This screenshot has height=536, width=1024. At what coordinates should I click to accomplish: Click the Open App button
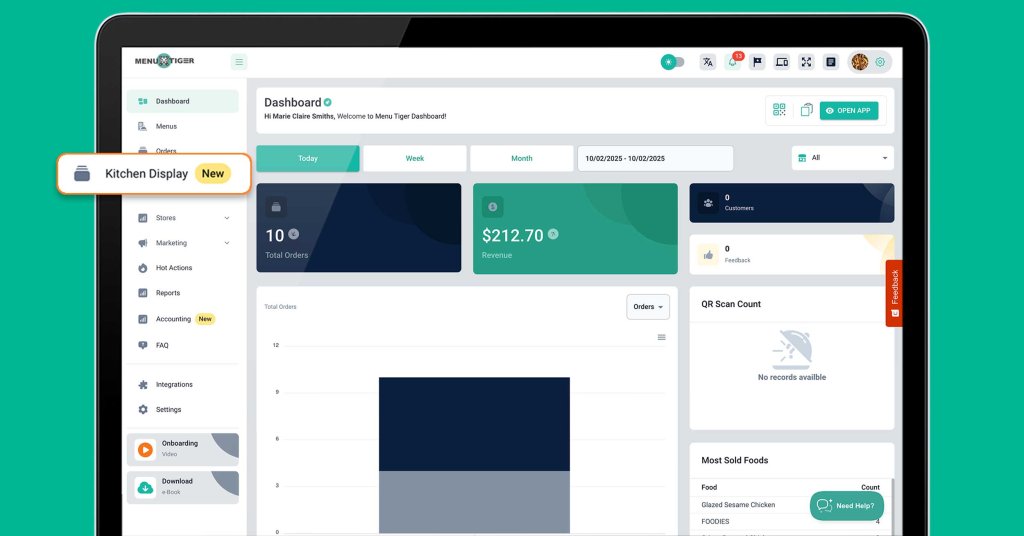click(x=848, y=110)
